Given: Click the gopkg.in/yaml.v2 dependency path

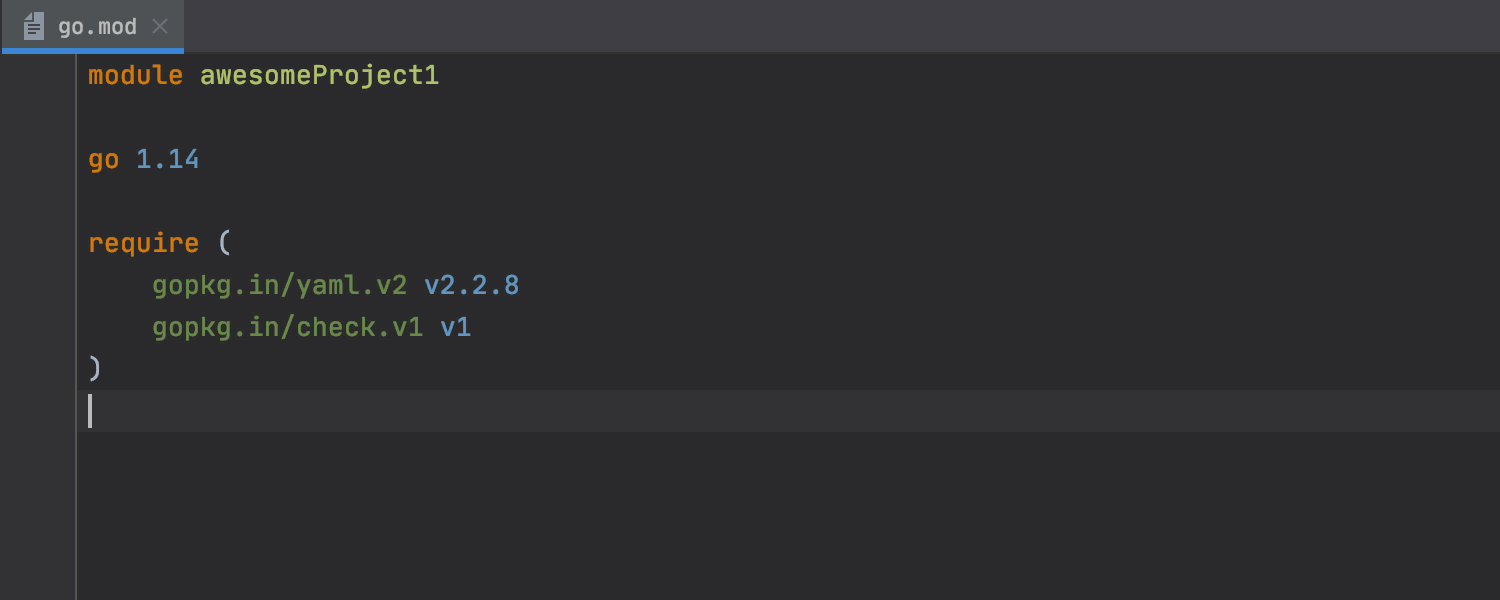Looking at the screenshot, I should [279, 286].
